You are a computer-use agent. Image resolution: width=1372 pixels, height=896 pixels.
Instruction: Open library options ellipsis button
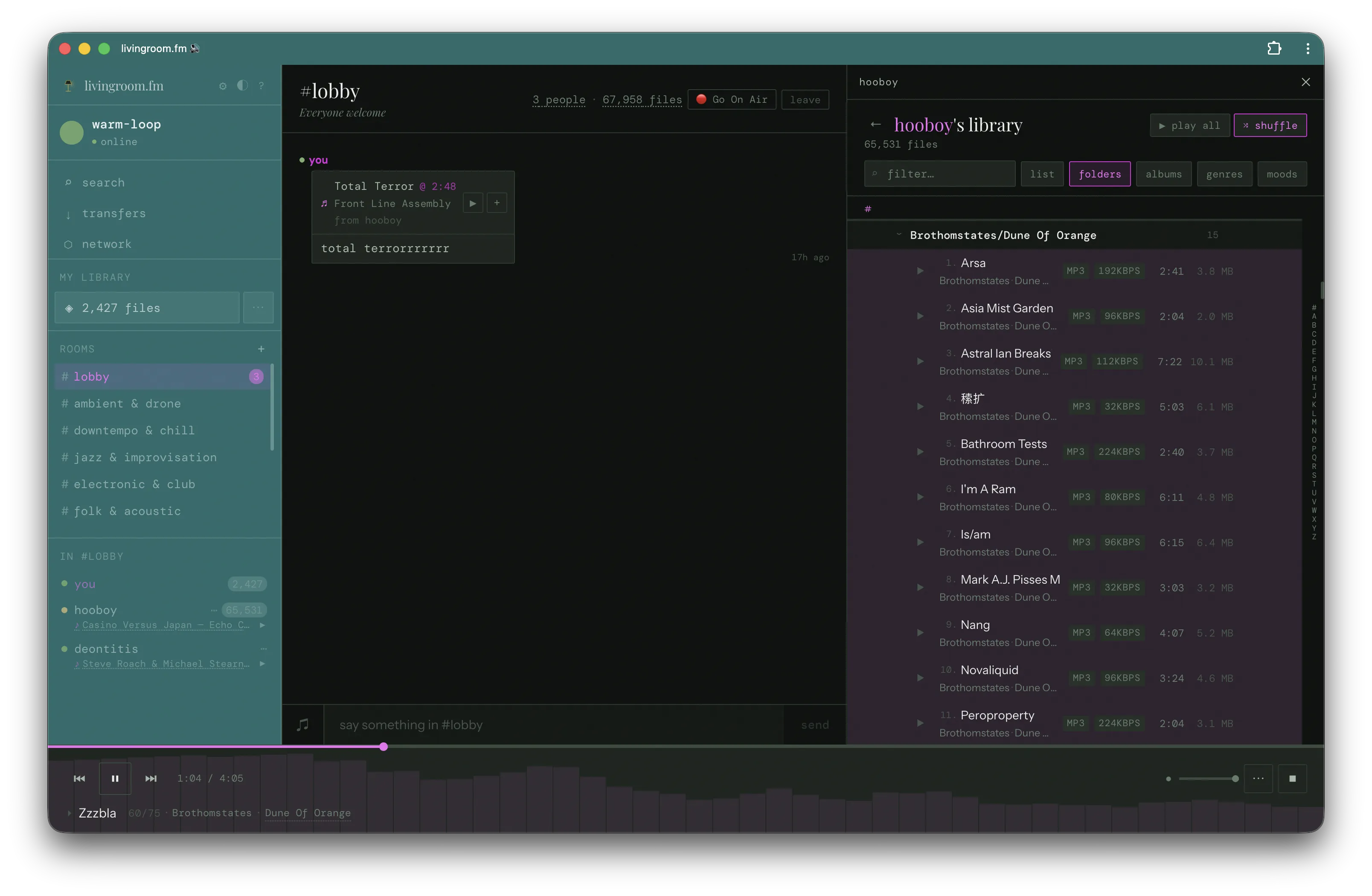coord(258,308)
